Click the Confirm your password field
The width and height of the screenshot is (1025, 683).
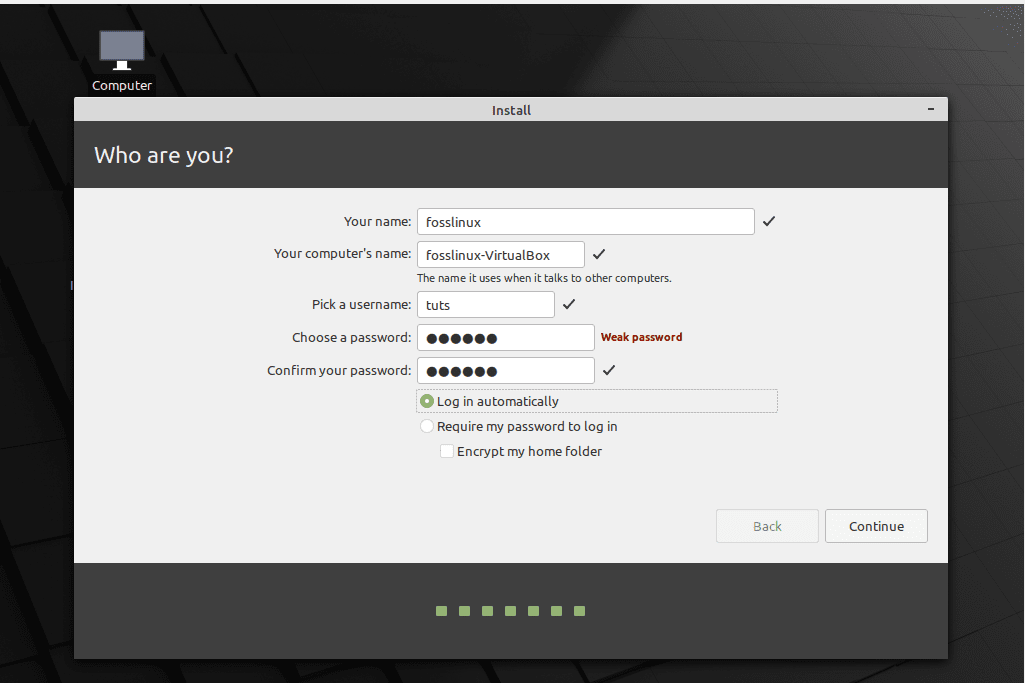click(505, 370)
